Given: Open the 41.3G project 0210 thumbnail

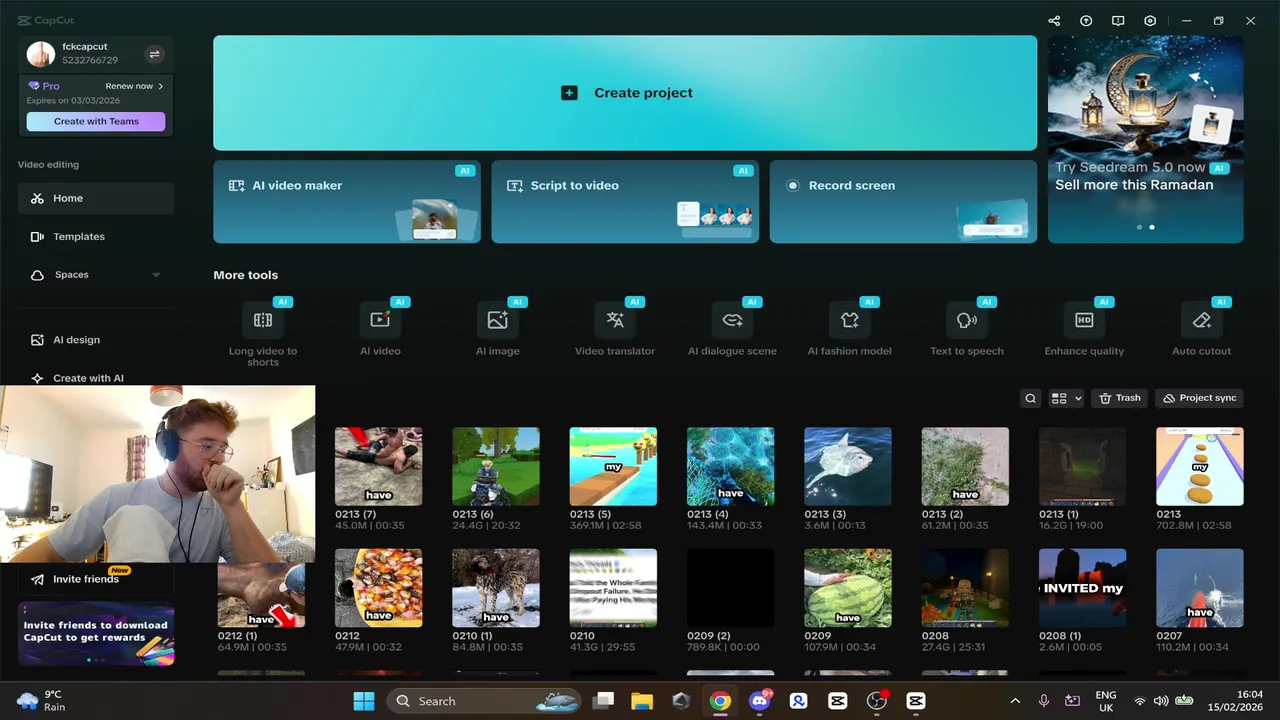Looking at the screenshot, I should pyautogui.click(x=613, y=587).
